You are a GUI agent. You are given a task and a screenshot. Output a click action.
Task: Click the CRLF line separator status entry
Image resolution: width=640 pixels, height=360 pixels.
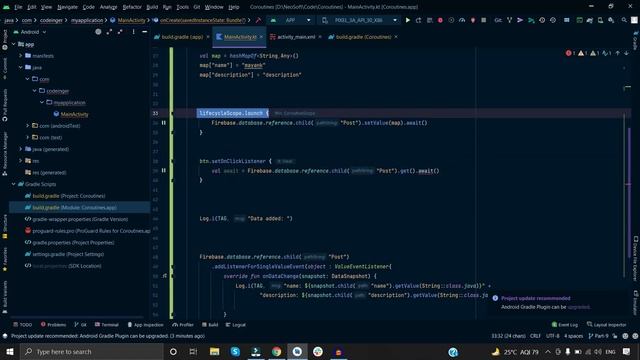click(535, 336)
